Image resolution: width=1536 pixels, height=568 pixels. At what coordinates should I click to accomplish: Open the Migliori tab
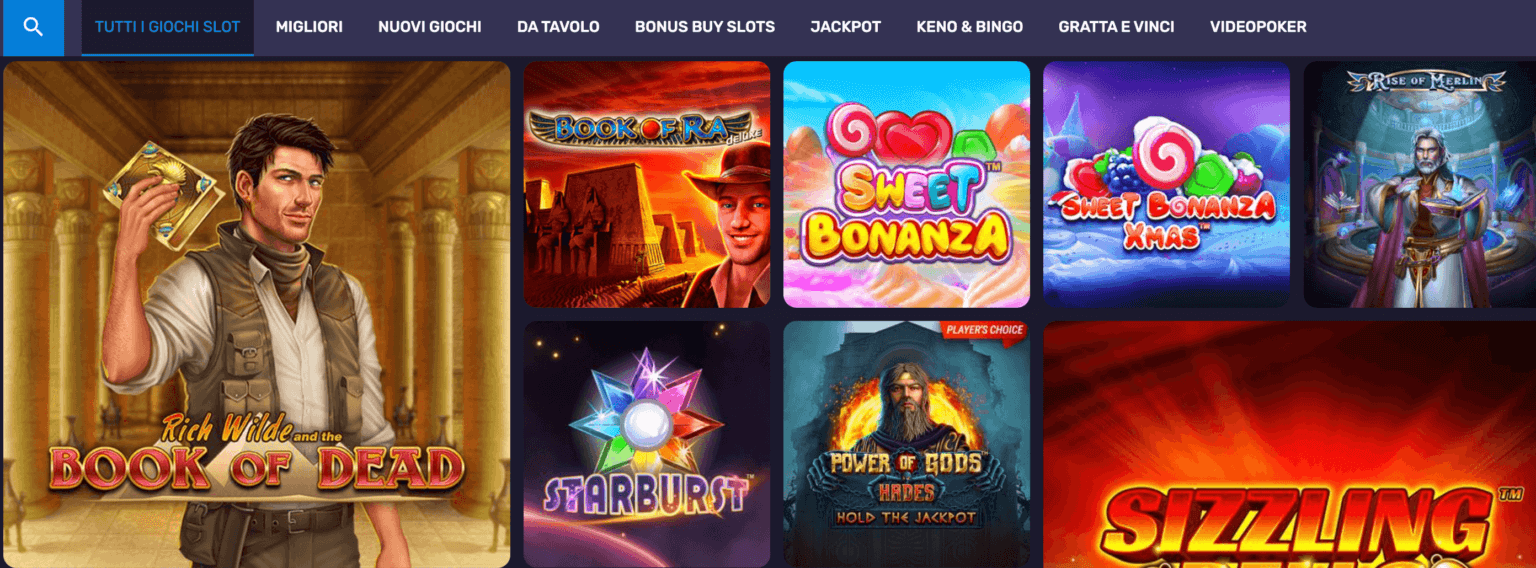309,27
